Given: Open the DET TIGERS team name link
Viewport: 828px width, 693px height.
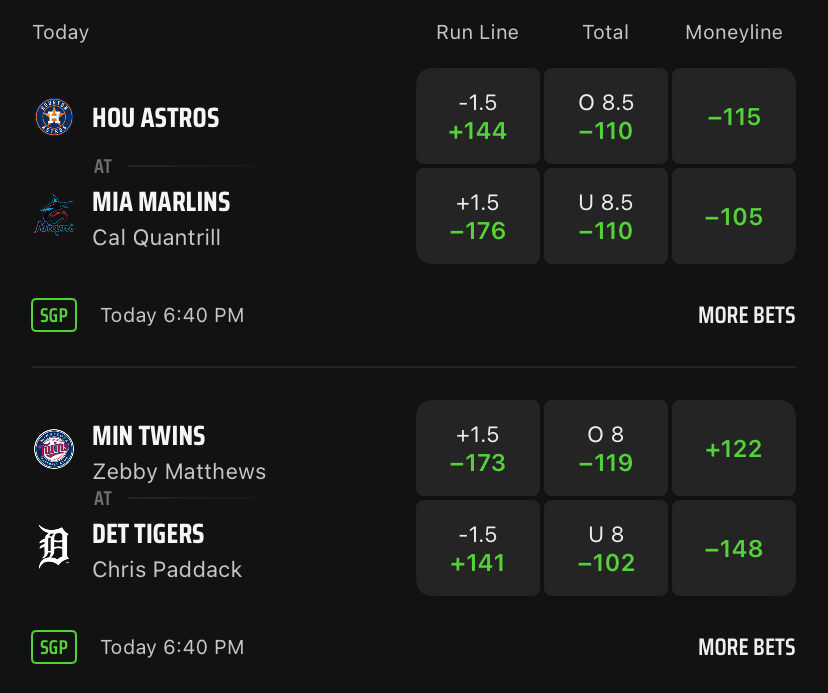Looking at the screenshot, I should pyautogui.click(x=148, y=534).
